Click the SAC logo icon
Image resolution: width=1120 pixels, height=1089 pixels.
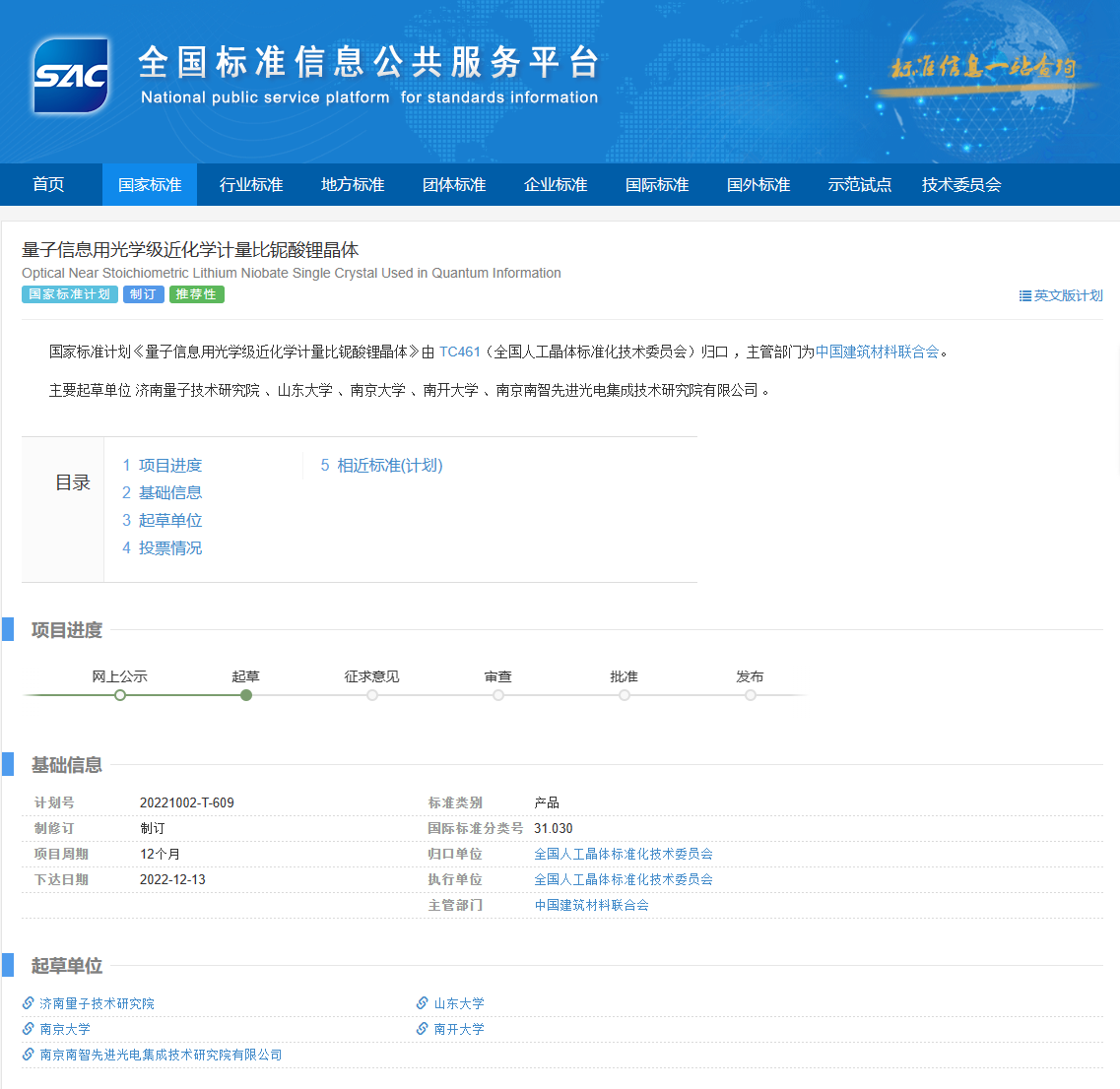coord(71,76)
